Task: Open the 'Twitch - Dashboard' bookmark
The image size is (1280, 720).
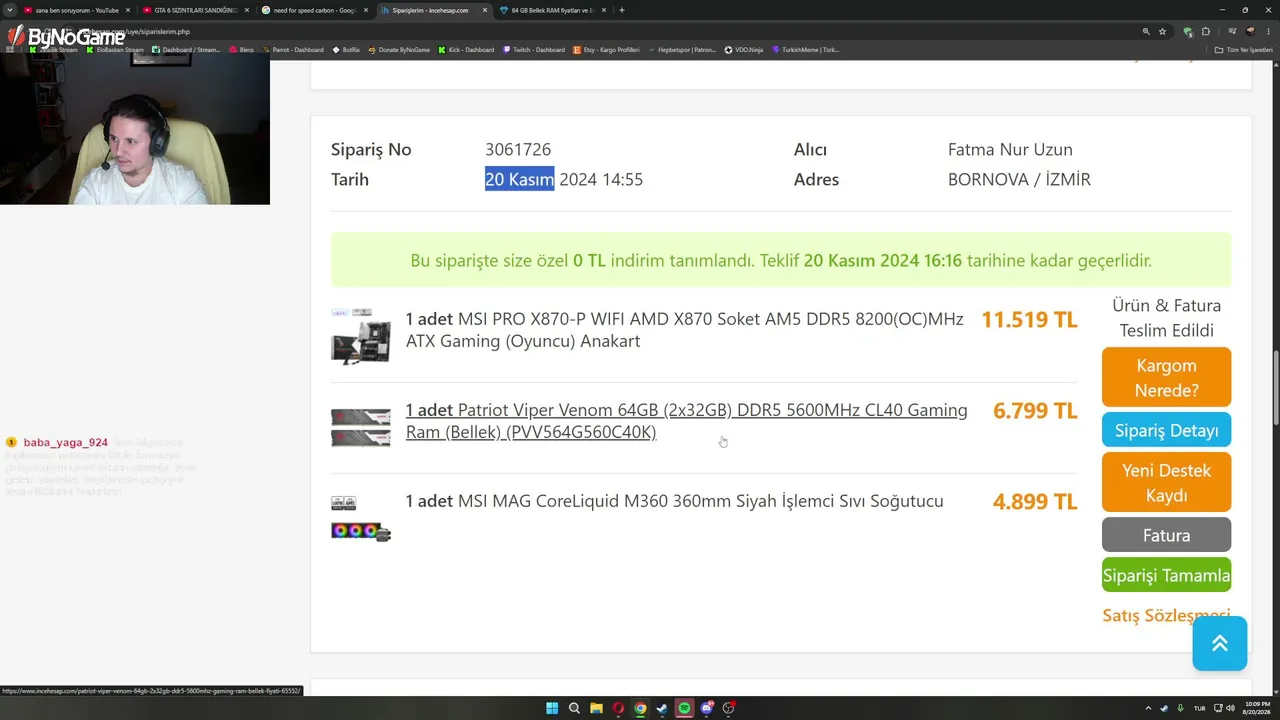Action: point(533,50)
